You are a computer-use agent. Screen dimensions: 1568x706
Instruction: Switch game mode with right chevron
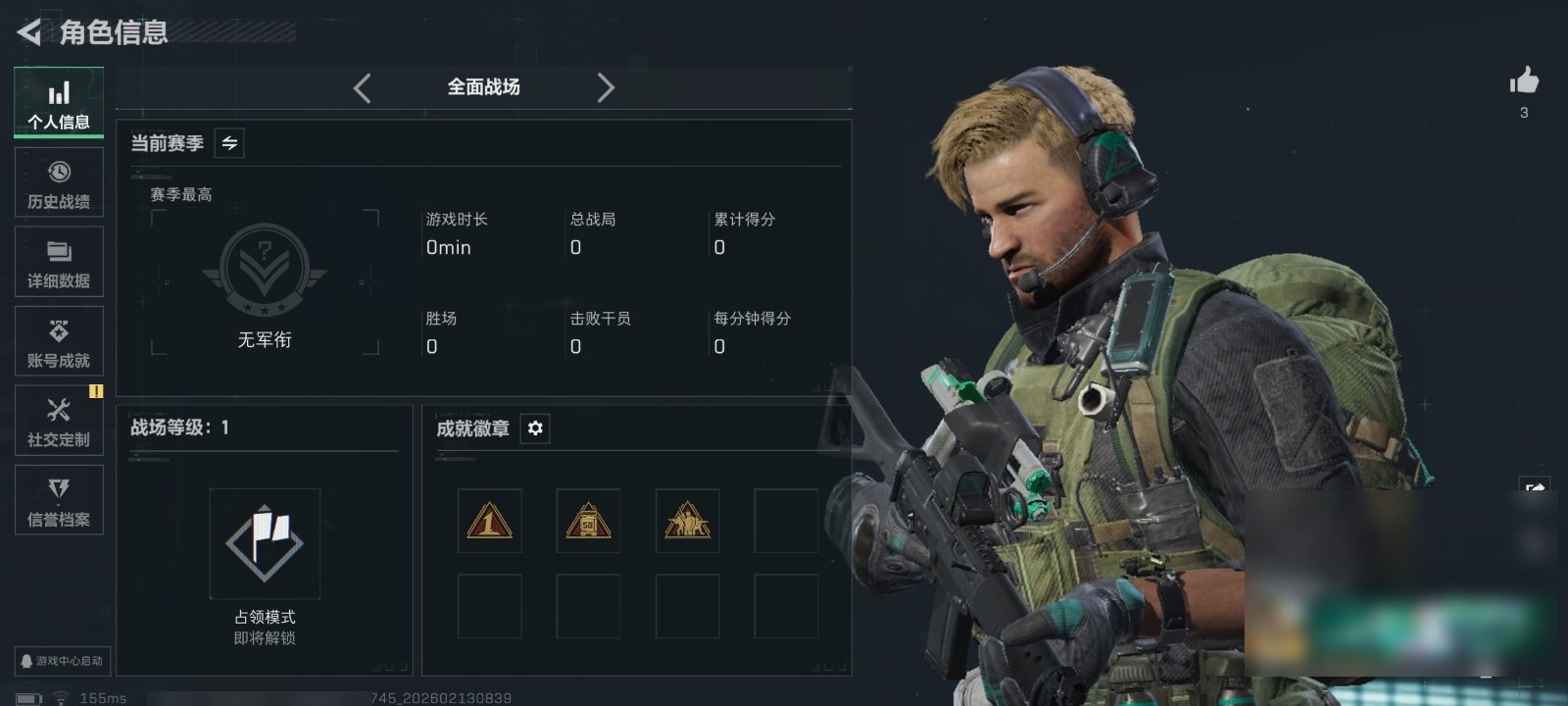606,88
